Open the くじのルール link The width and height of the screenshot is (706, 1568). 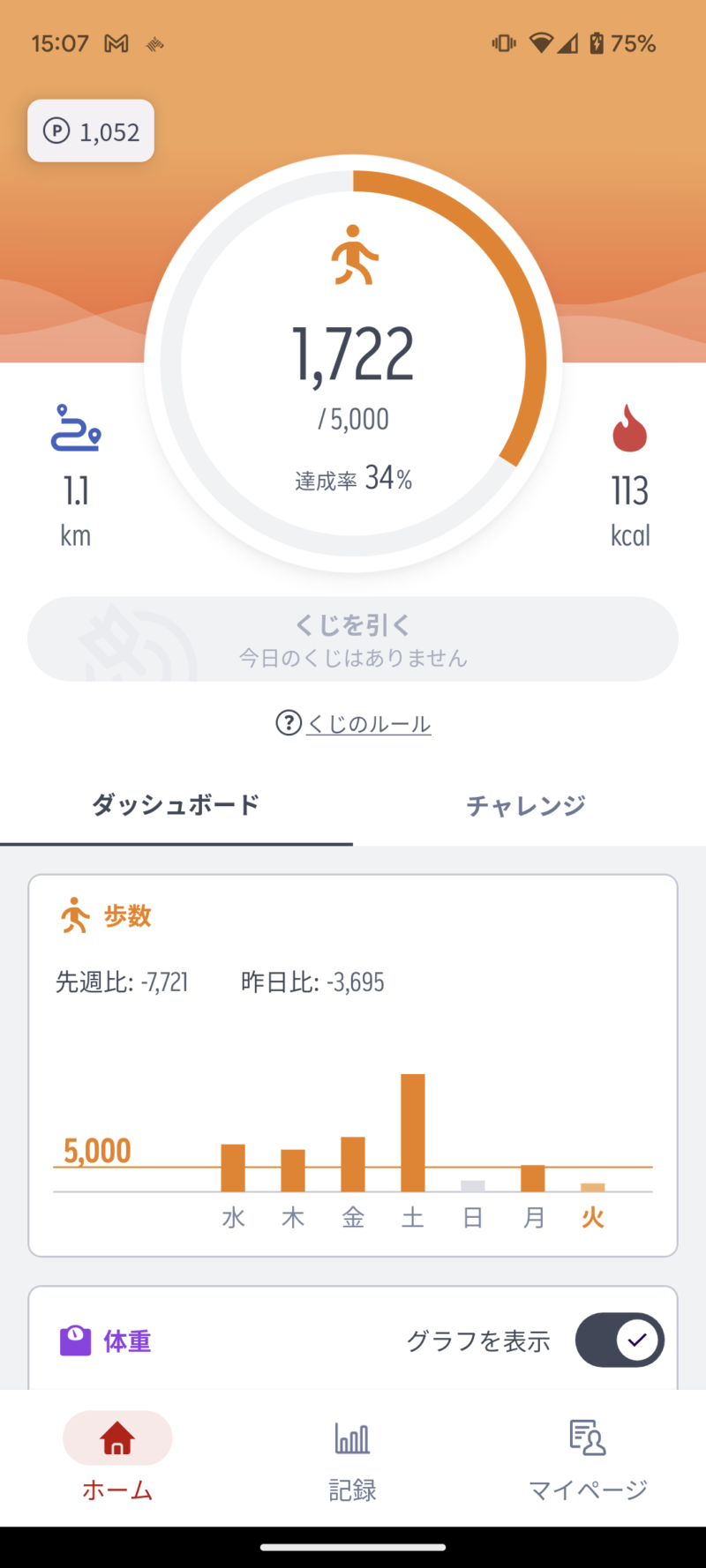[369, 724]
